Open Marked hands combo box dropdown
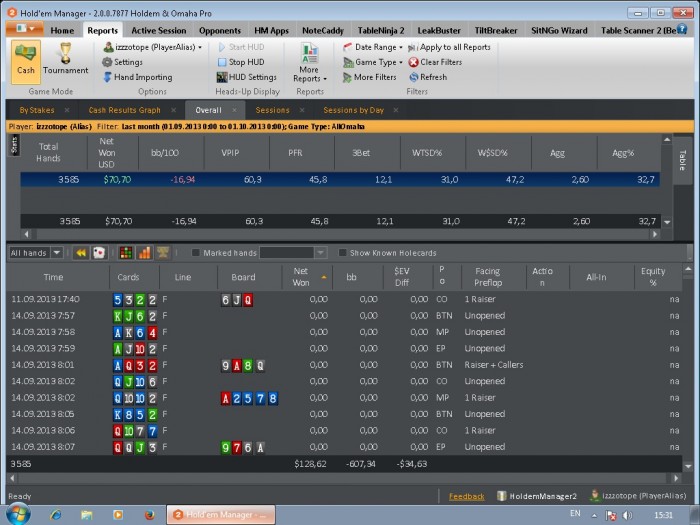Image resolution: width=700 pixels, height=525 pixels. coord(321,253)
